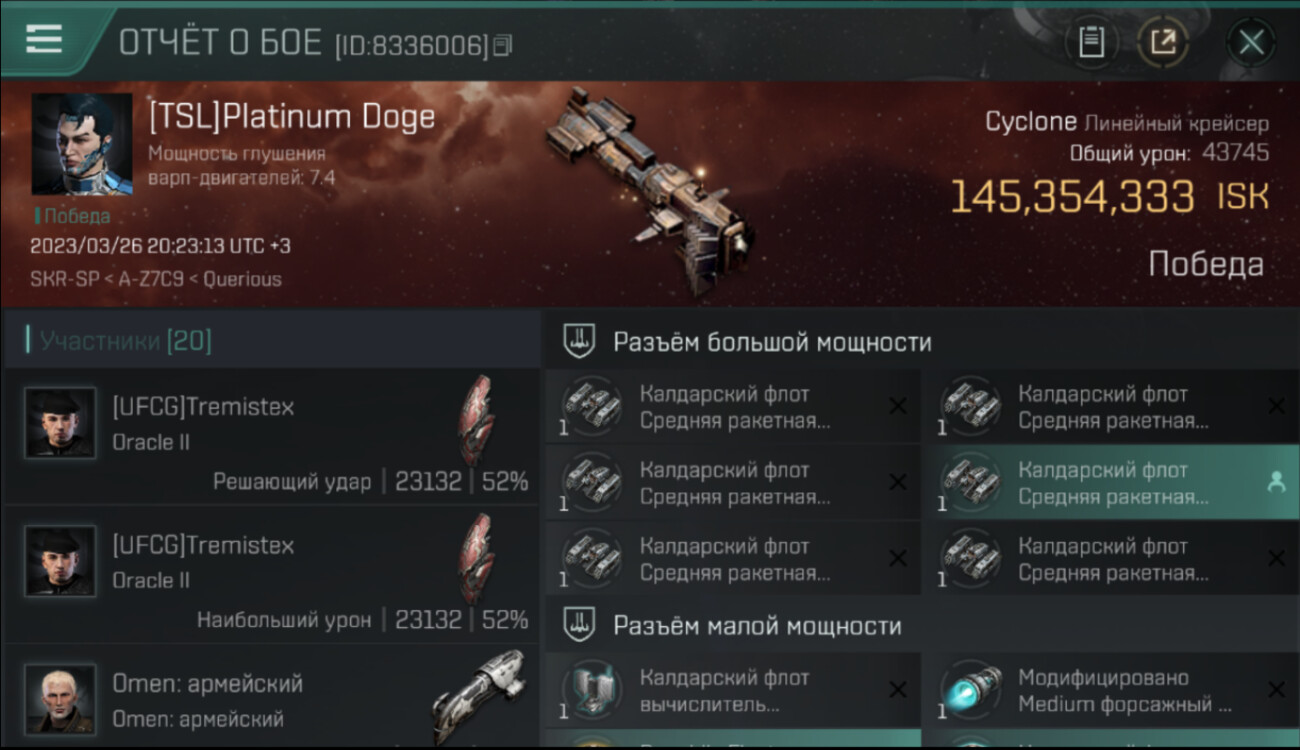1300x750 pixels.
Task: Open Tremistex entry with Решающий удар
Action: pos(272,436)
